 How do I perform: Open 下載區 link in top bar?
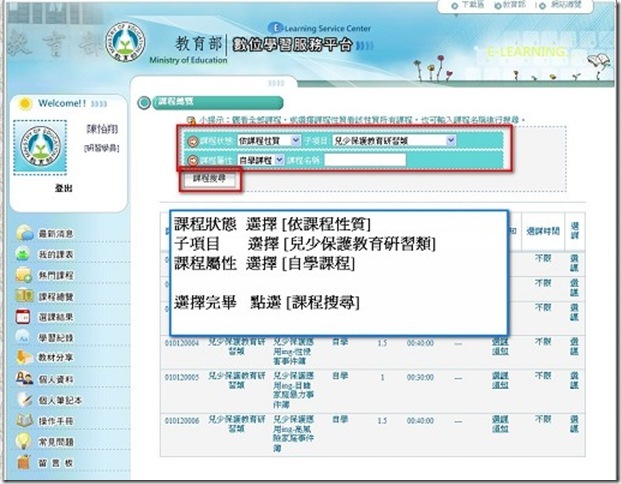pyautogui.click(x=472, y=5)
